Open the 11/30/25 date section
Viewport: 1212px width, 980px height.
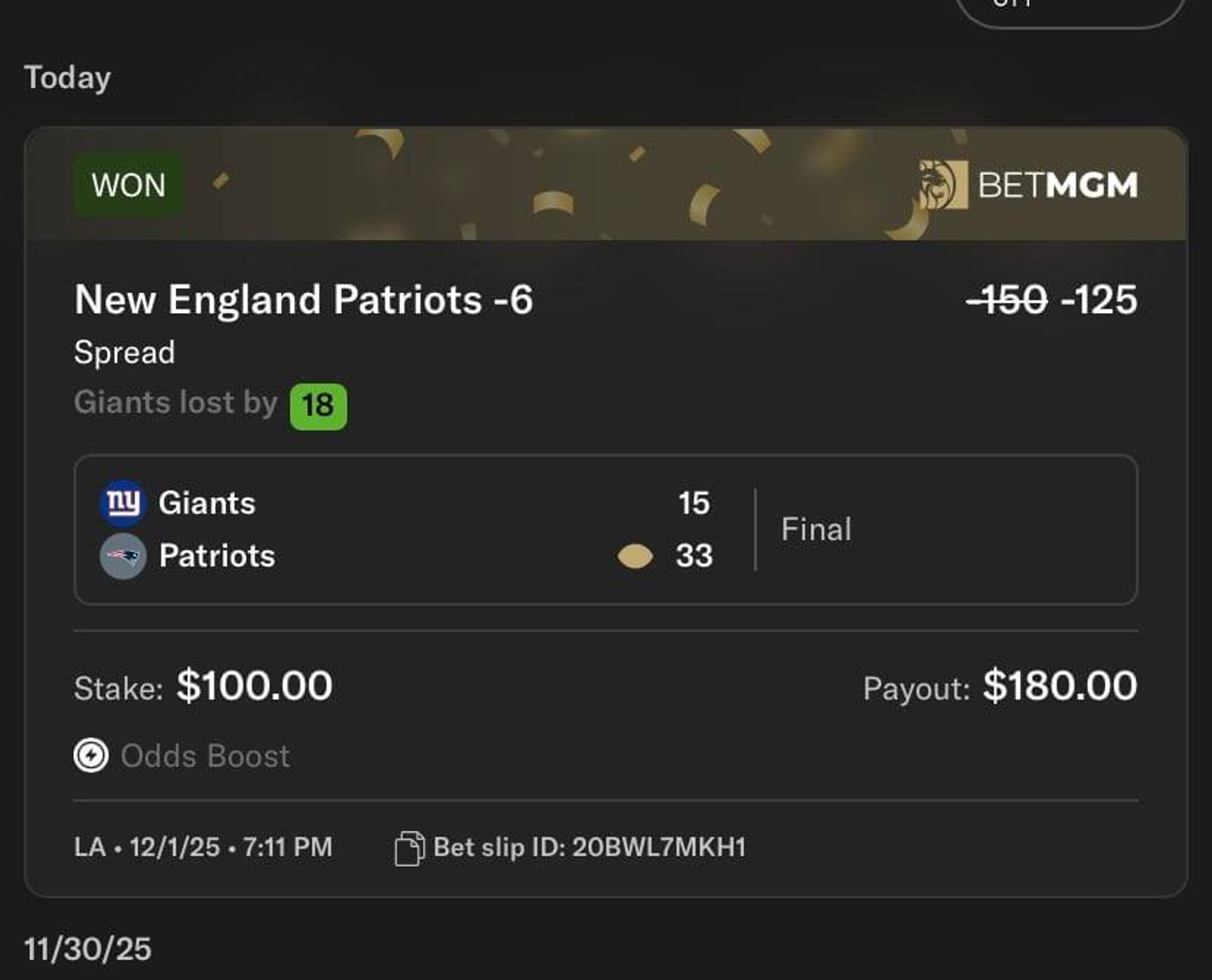pos(88,949)
